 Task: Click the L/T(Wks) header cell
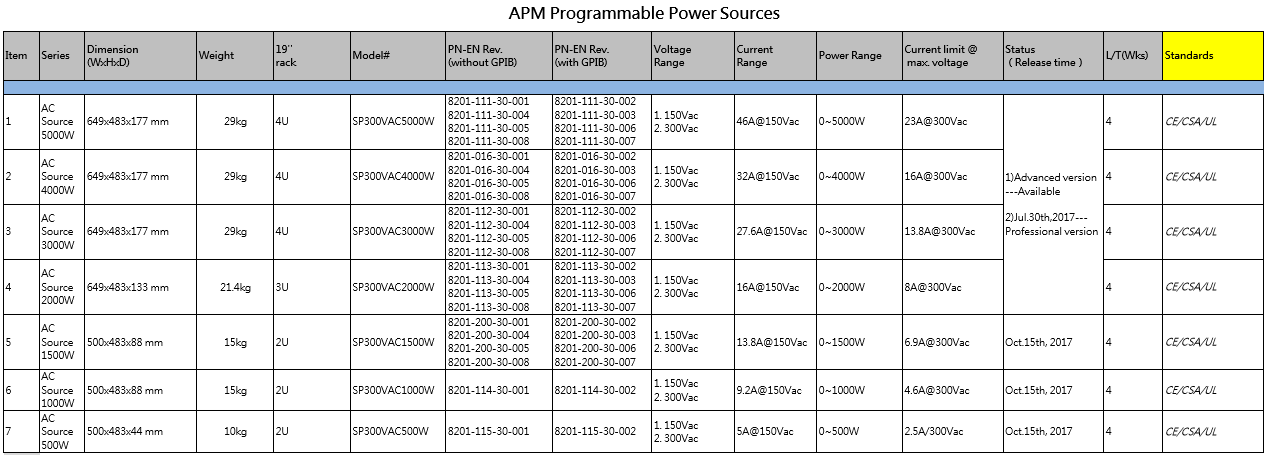pyautogui.click(x=1133, y=56)
